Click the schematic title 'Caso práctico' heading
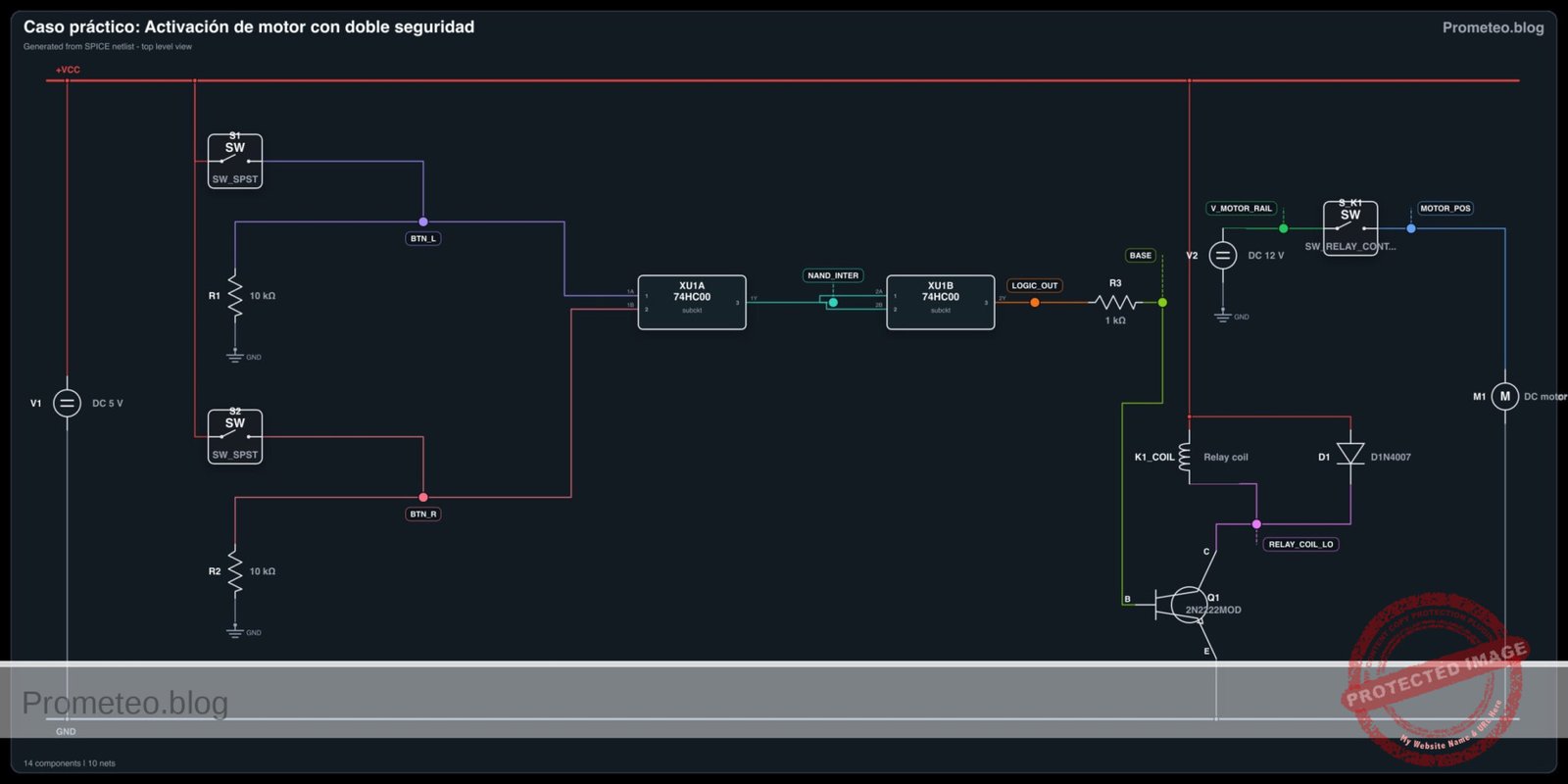 point(249,26)
